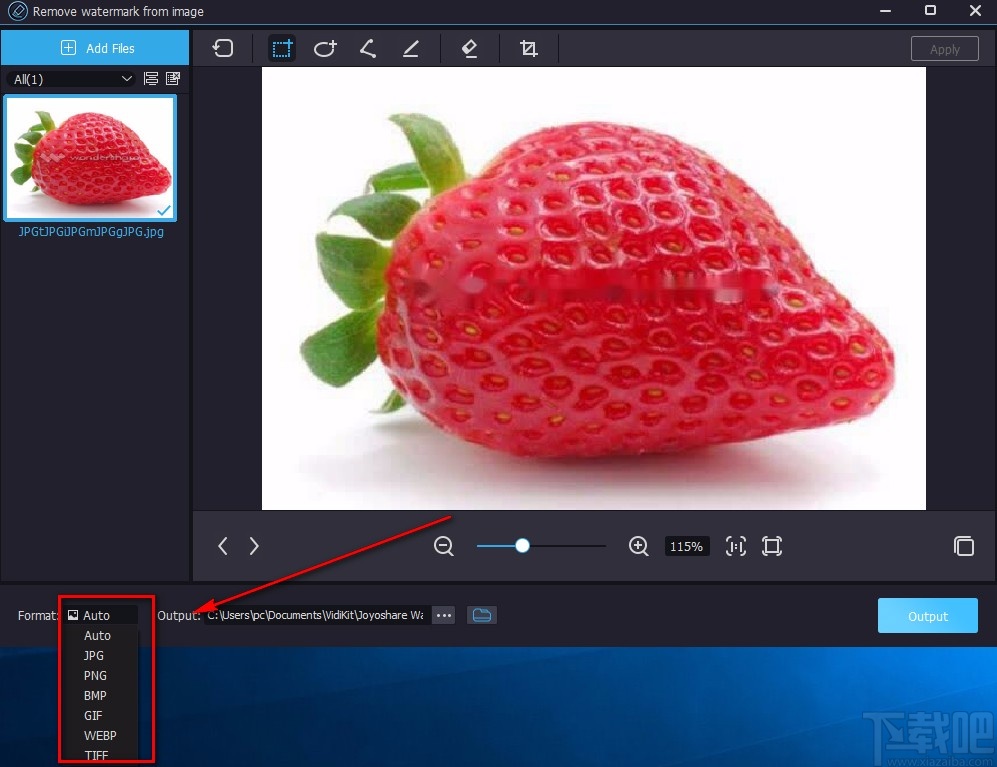Screen dimensions: 997x767
Task: Click the zoom out magnifier icon
Action: (x=444, y=546)
